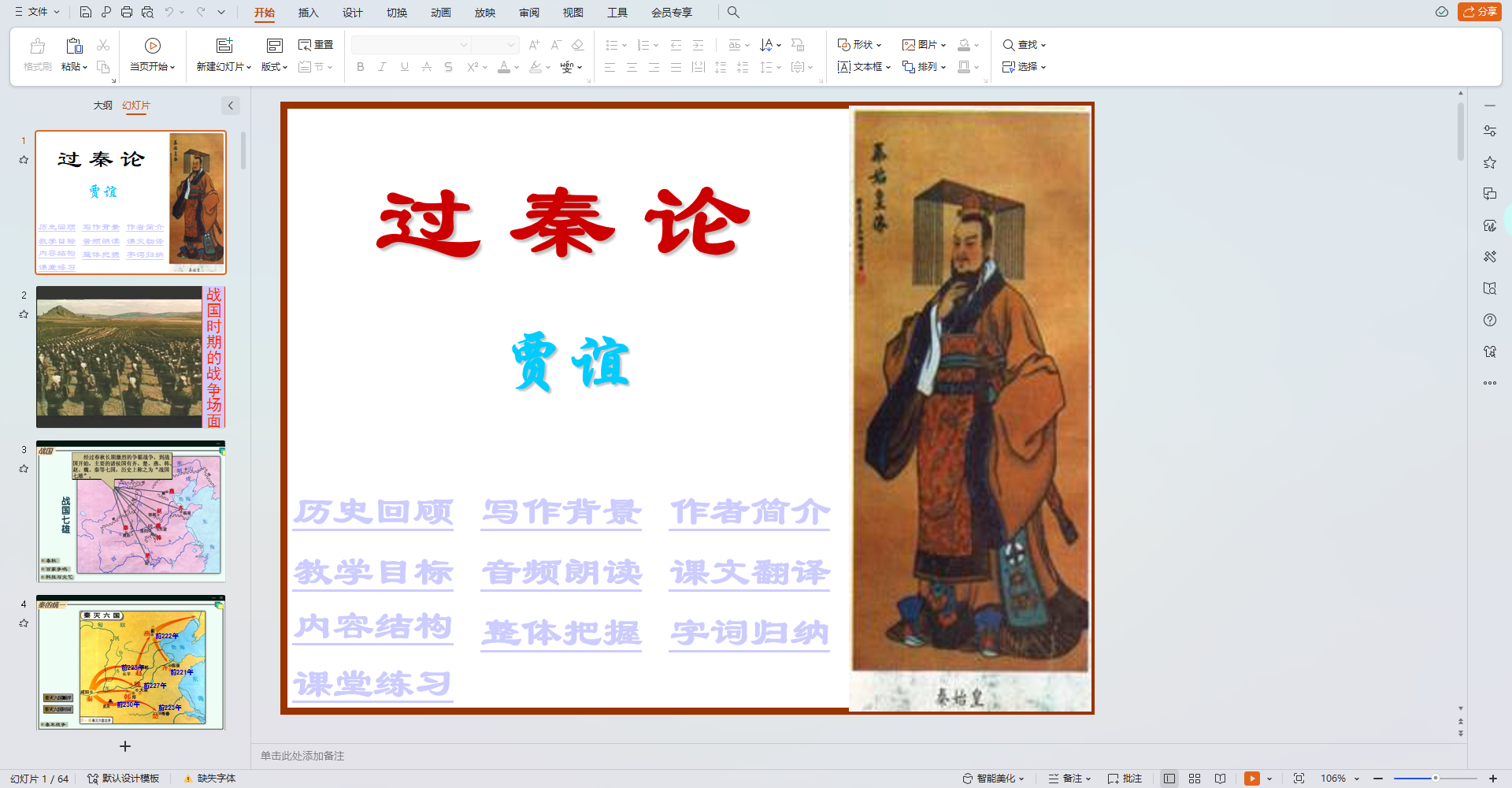Image resolution: width=1512 pixels, height=788 pixels.
Task: Switch to normal view in status bar
Action: click(x=1169, y=779)
